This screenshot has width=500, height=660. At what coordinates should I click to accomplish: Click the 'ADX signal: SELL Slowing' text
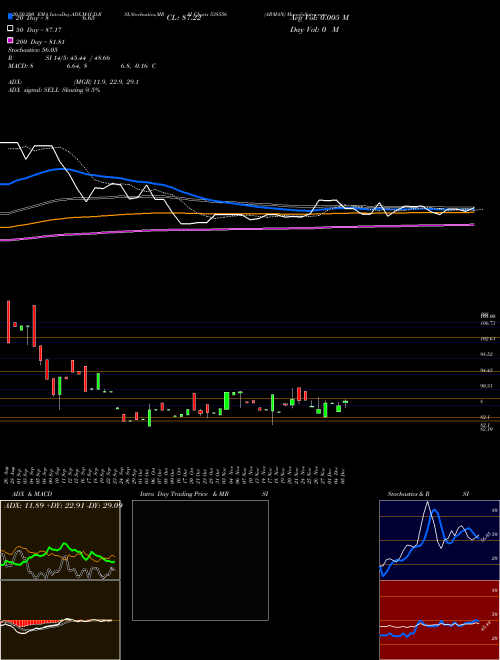(47, 90)
